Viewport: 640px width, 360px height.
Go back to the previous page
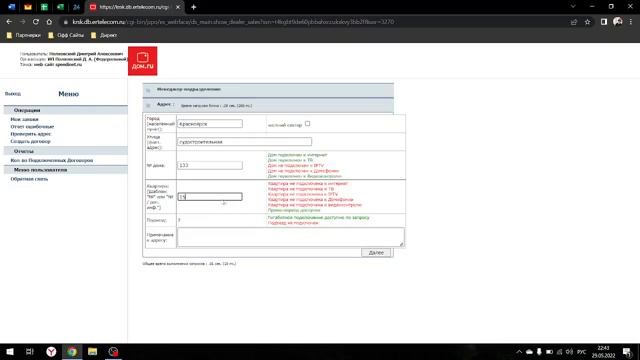point(9,22)
